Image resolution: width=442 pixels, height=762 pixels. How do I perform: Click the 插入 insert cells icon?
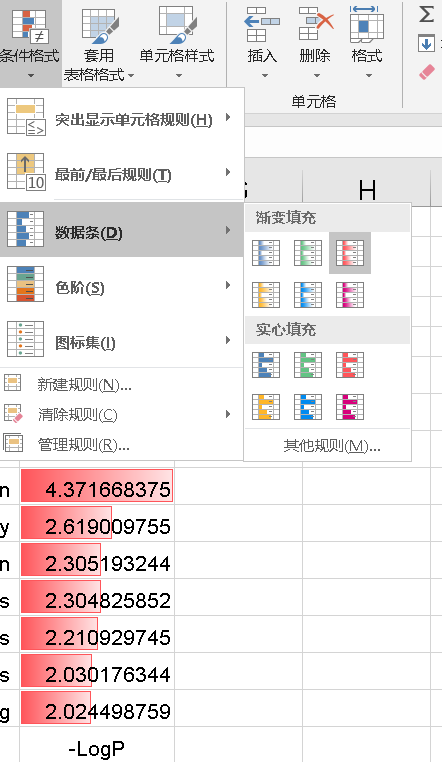pos(262,24)
